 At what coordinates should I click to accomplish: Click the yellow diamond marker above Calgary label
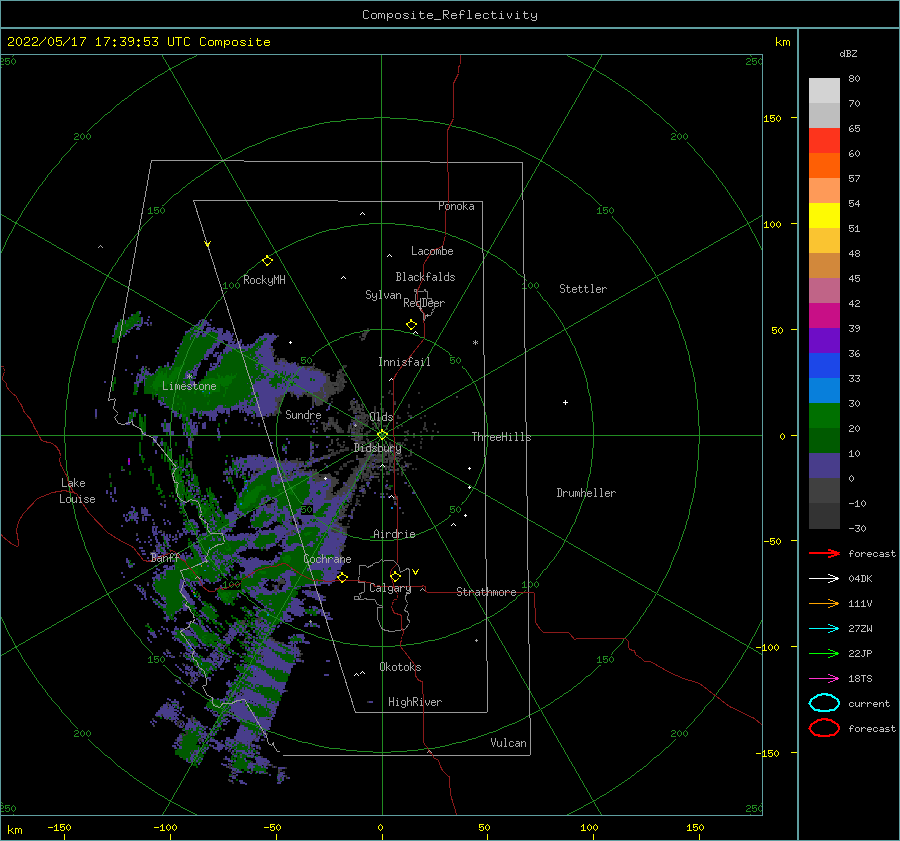pyautogui.click(x=395, y=576)
